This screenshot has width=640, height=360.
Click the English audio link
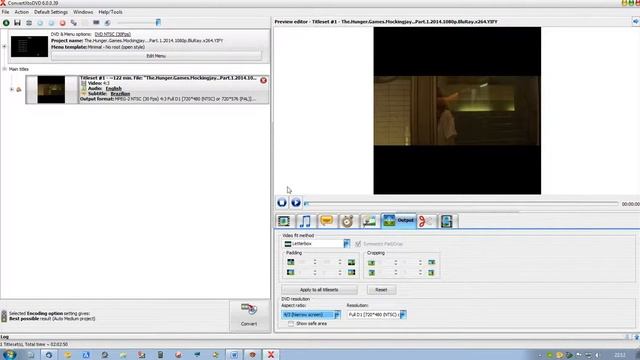(113, 88)
